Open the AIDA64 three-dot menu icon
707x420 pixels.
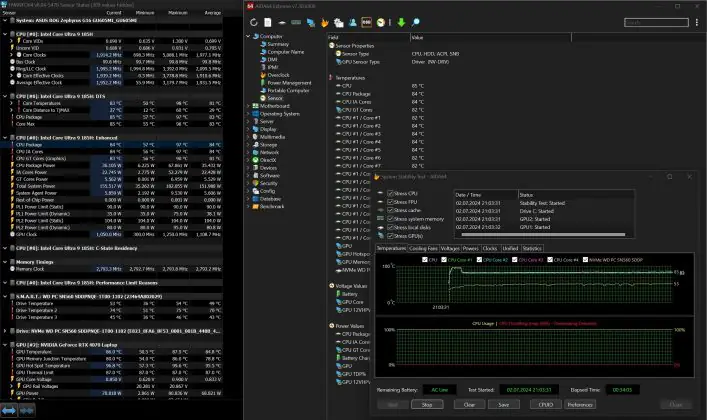[697, 22]
